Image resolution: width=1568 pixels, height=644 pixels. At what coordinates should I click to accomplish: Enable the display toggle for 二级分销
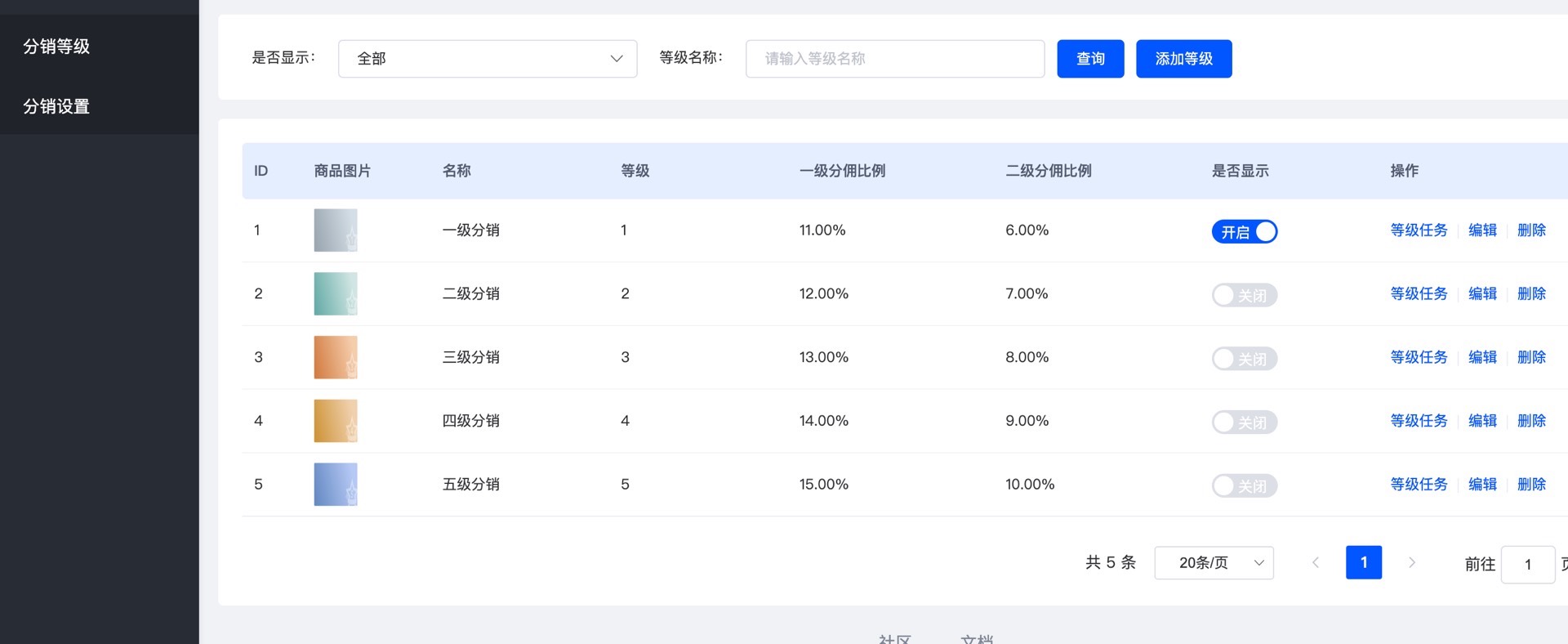[x=1244, y=295]
